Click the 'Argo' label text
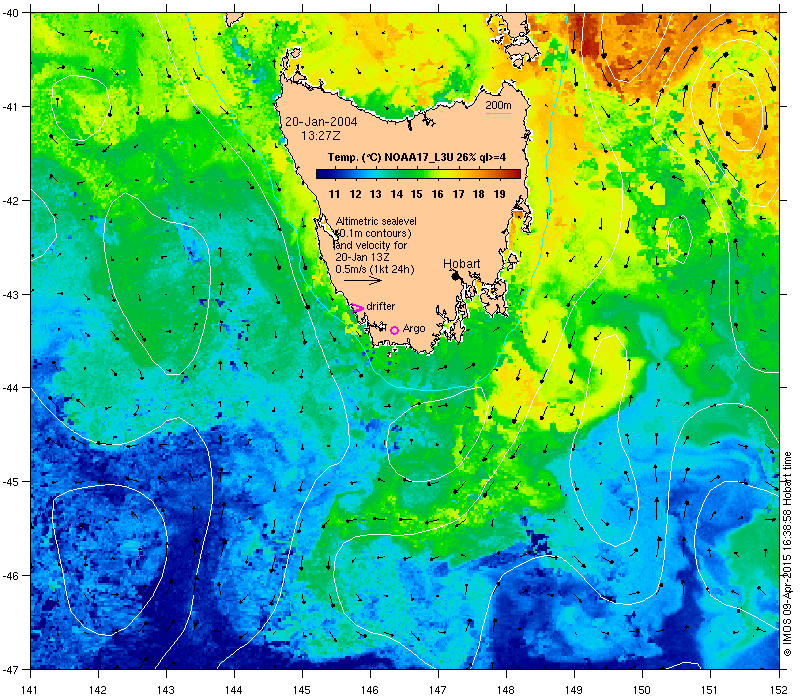The height and width of the screenshot is (700, 800). click(414, 329)
